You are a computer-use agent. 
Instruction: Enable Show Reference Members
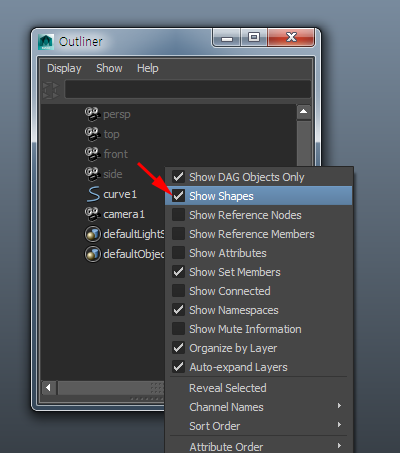click(178, 234)
